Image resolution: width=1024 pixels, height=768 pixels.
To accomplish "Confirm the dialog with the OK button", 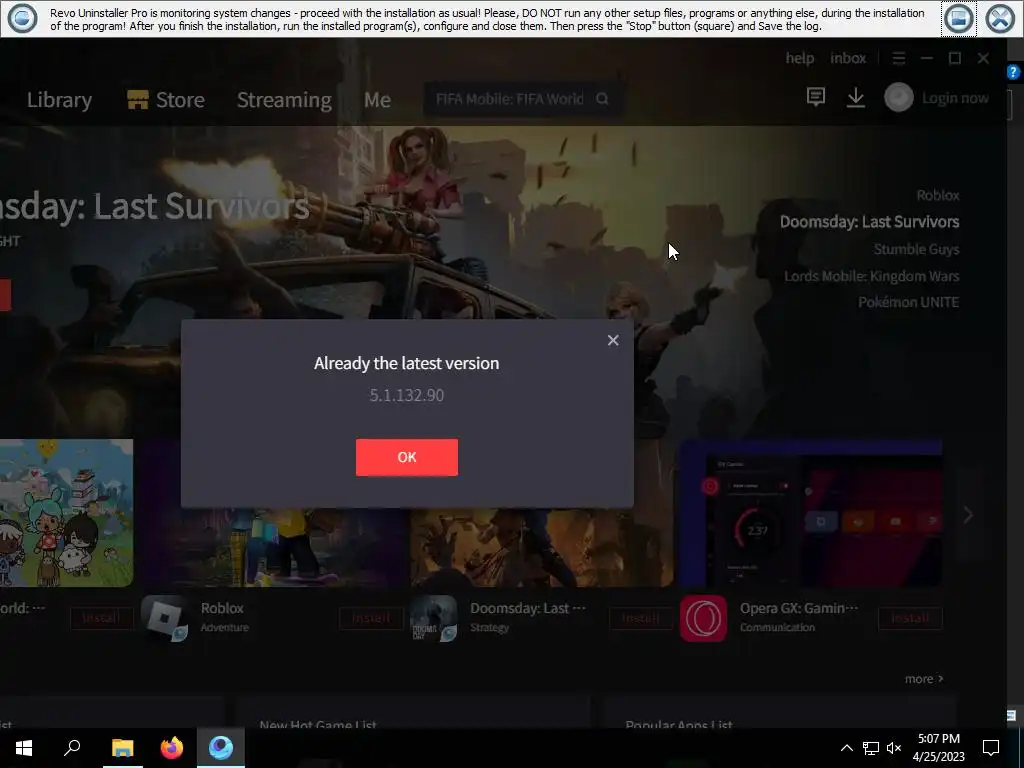I will [406, 457].
